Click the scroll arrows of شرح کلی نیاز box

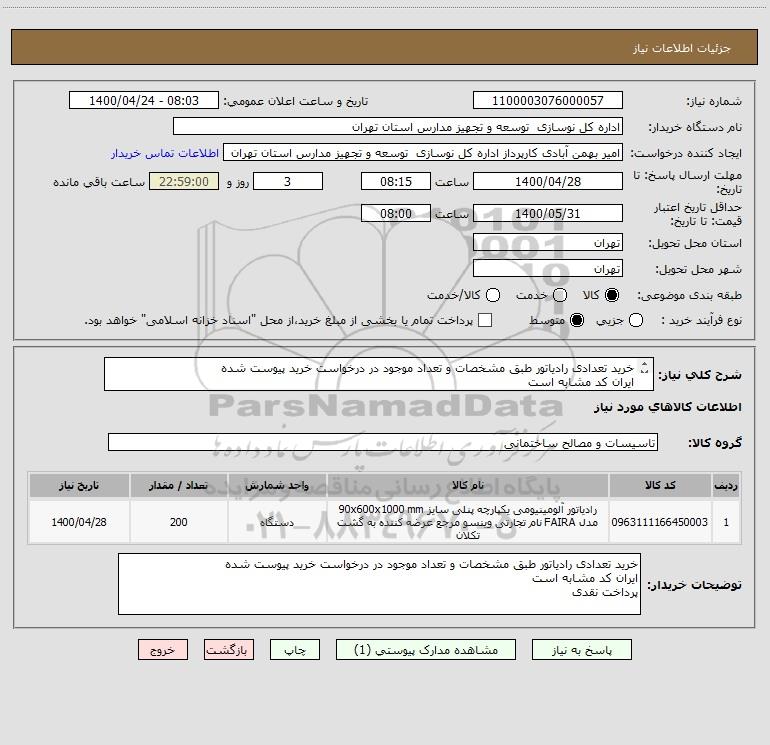coord(645,367)
